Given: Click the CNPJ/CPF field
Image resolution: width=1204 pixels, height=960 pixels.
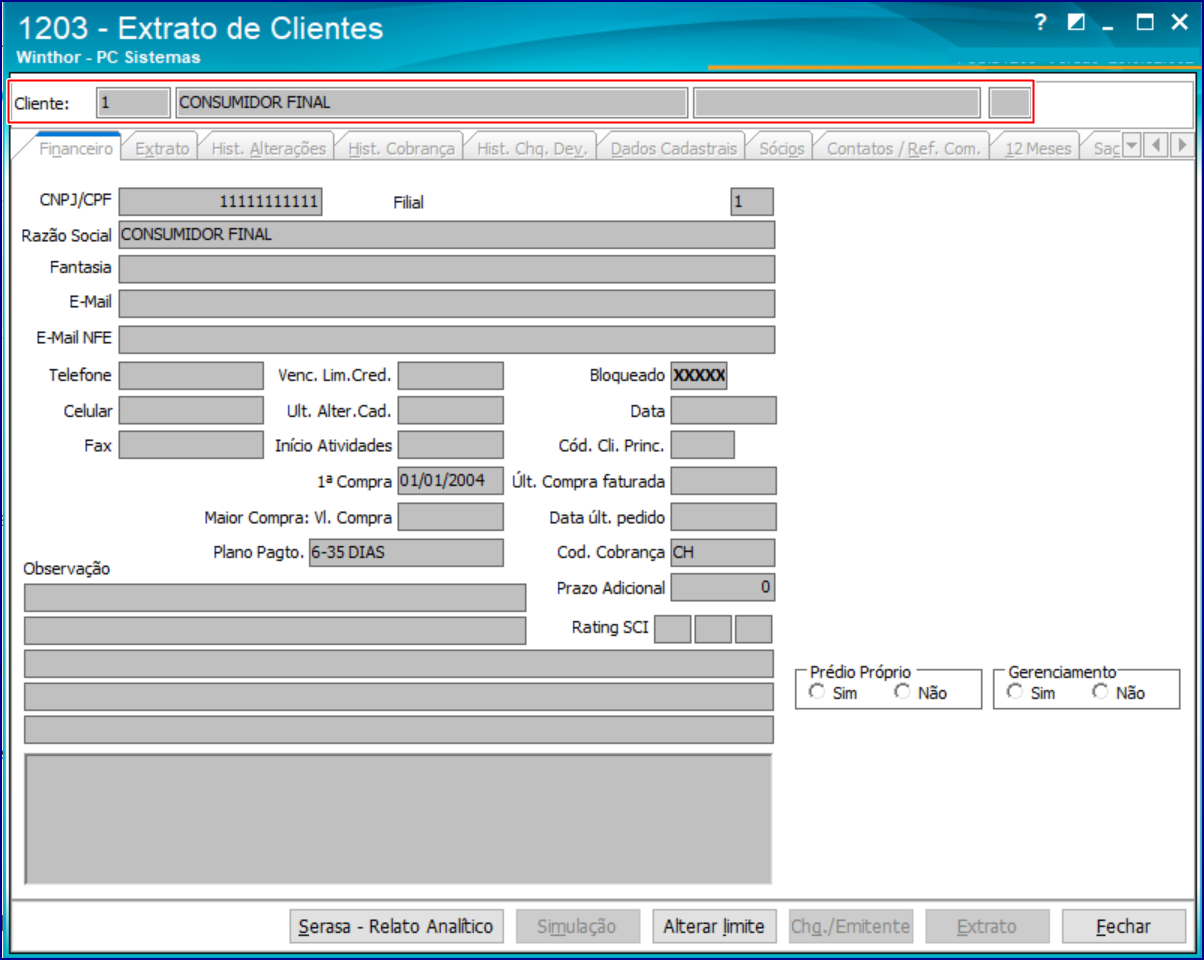Looking at the screenshot, I should tap(221, 202).
